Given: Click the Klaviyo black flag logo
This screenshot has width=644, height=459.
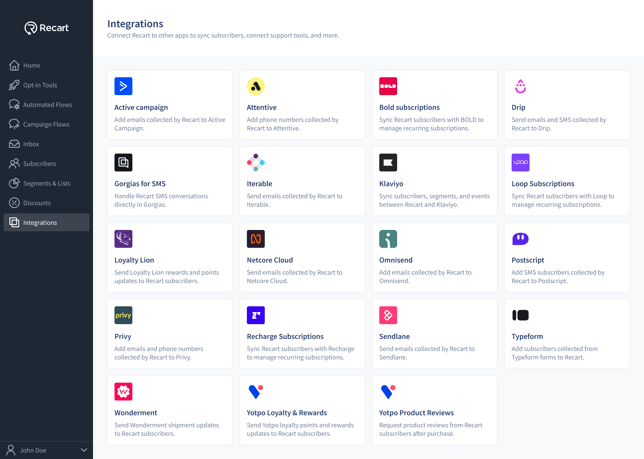Looking at the screenshot, I should (x=388, y=163).
